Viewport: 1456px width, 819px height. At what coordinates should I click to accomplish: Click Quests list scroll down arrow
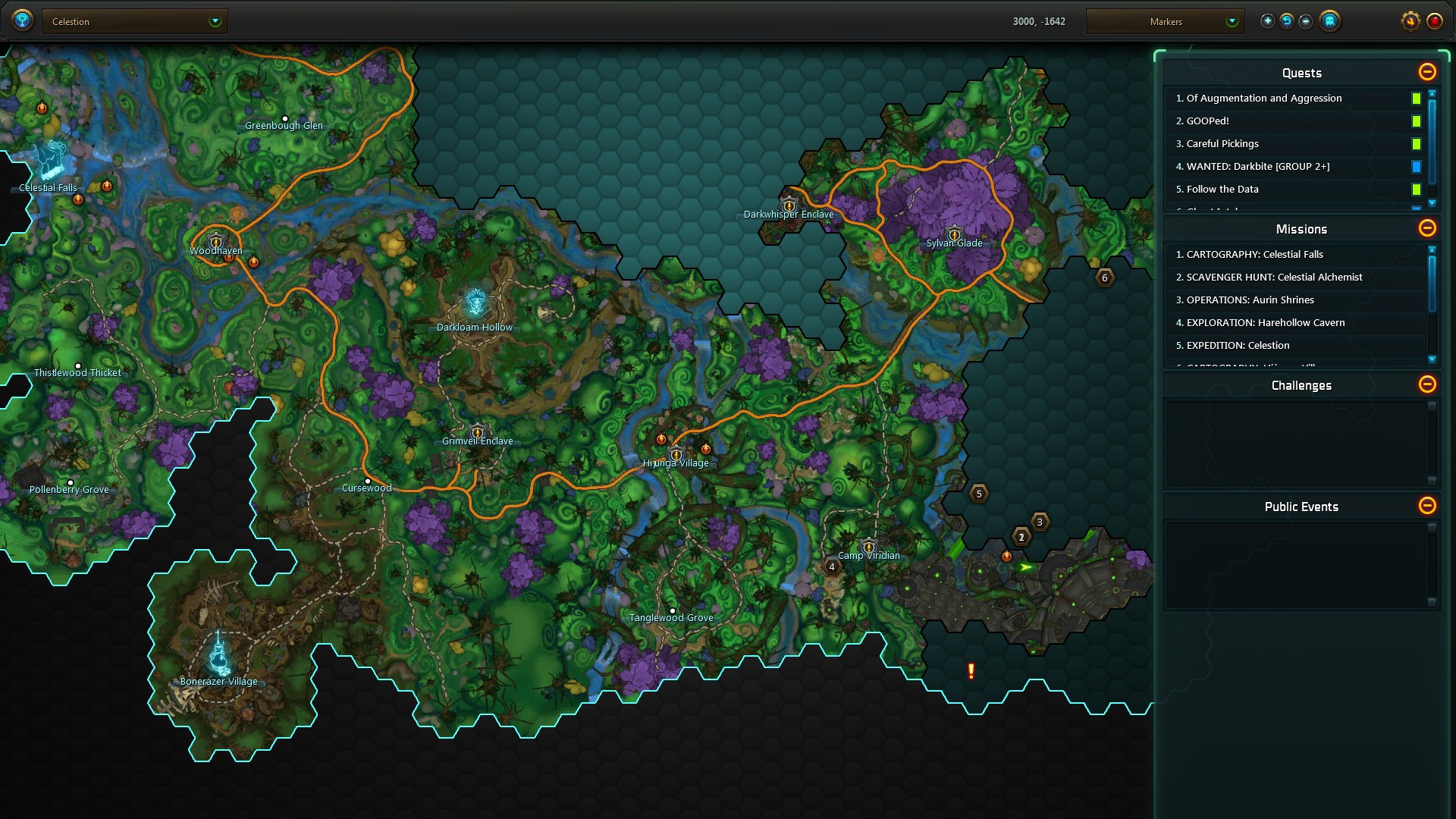coord(1432,203)
